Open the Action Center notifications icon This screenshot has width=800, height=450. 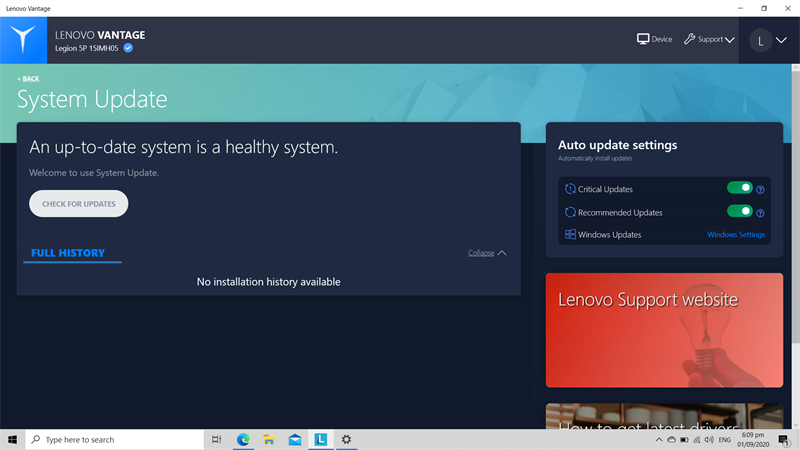tap(784, 440)
